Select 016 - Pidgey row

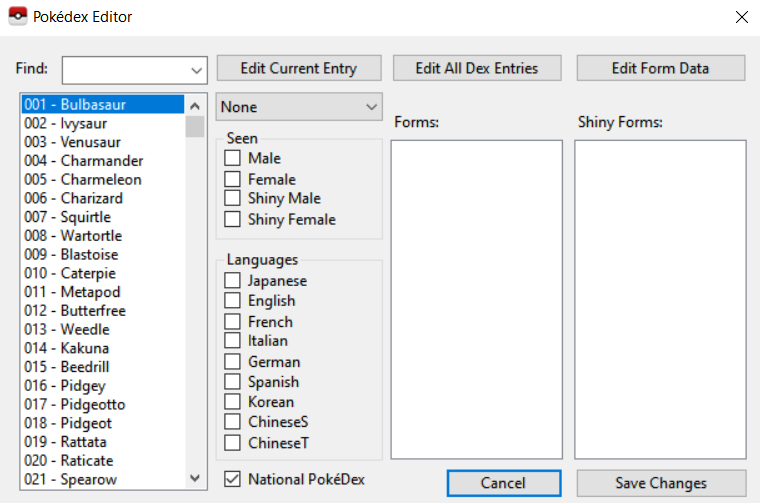(x=103, y=385)
